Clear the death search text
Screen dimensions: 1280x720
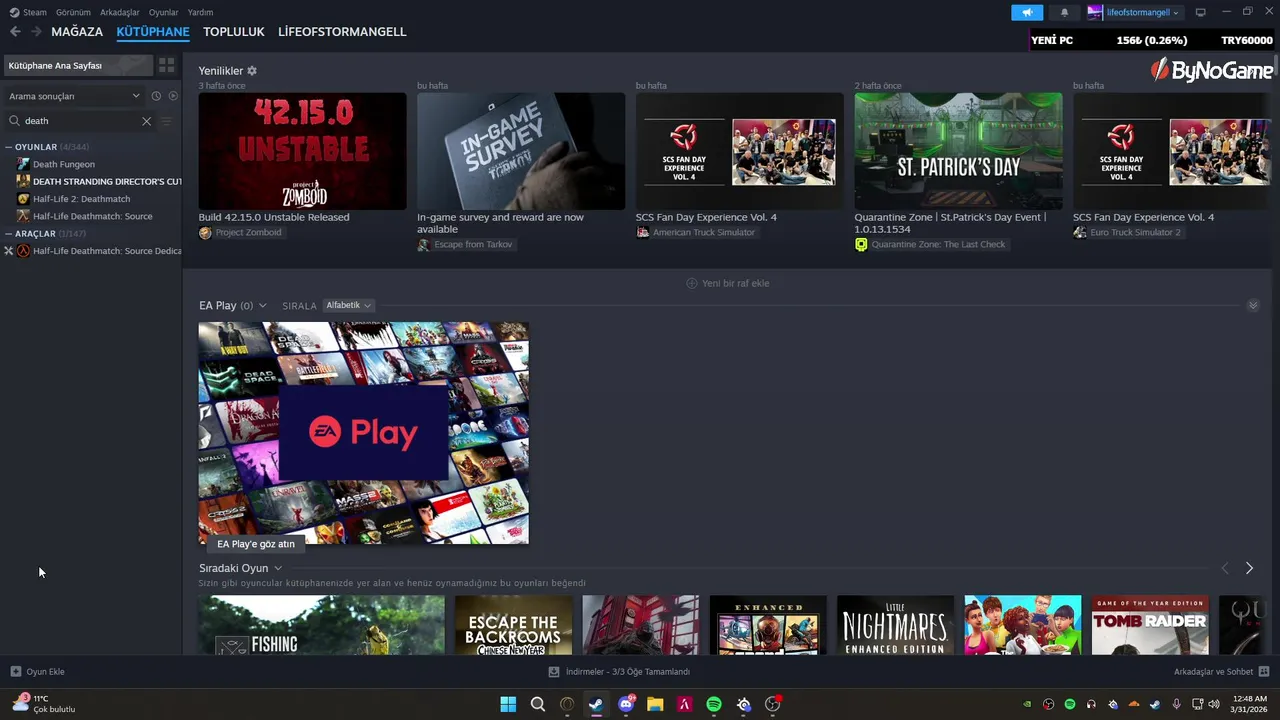tap(146, 121)
